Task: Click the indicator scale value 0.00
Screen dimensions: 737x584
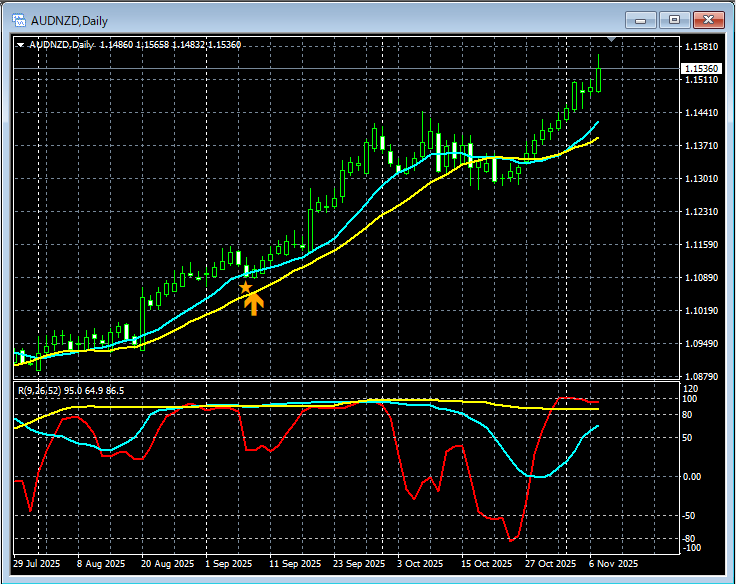Action: click(x=692, y=476)
